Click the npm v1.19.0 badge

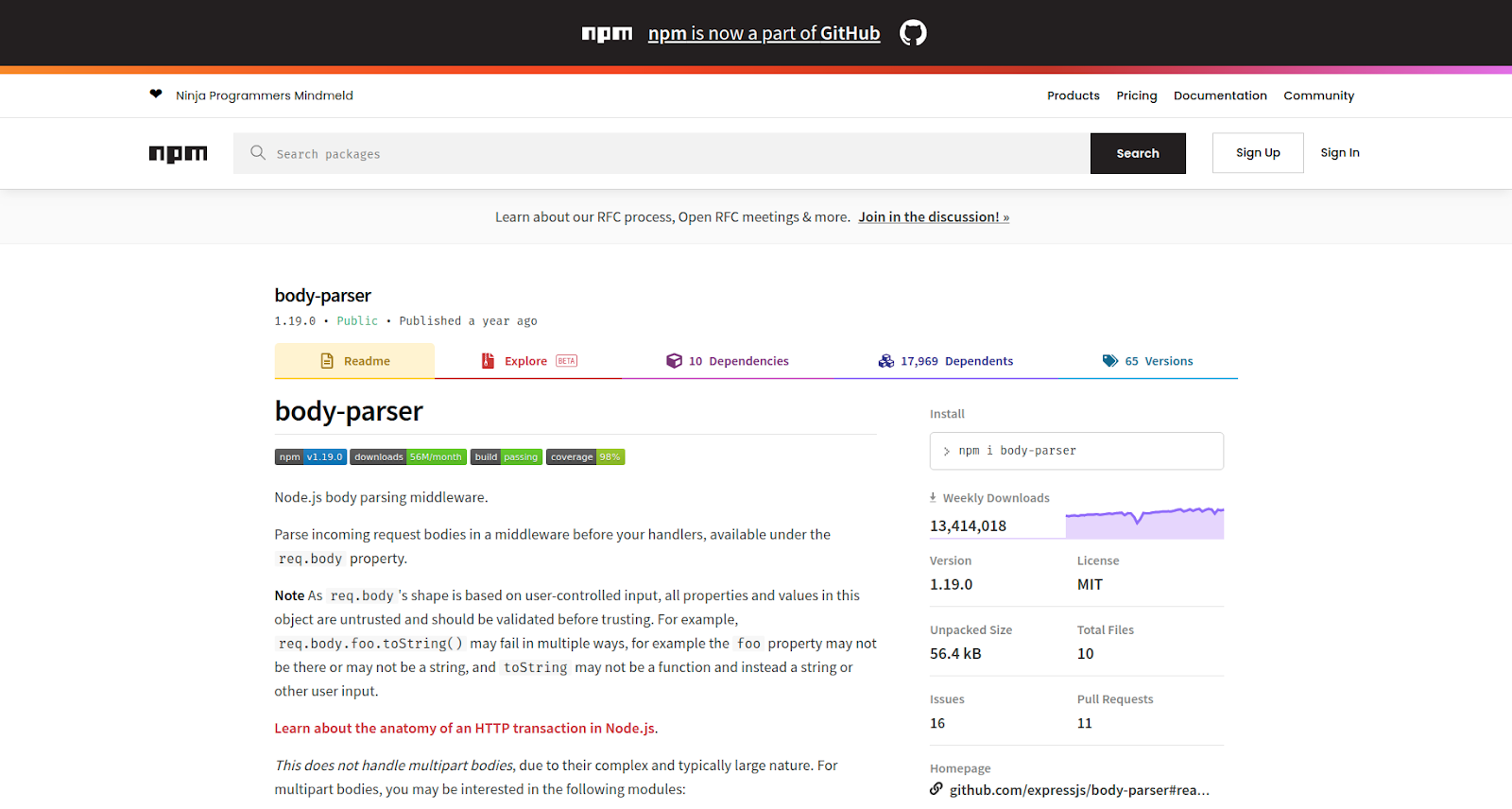click(311, 457)
